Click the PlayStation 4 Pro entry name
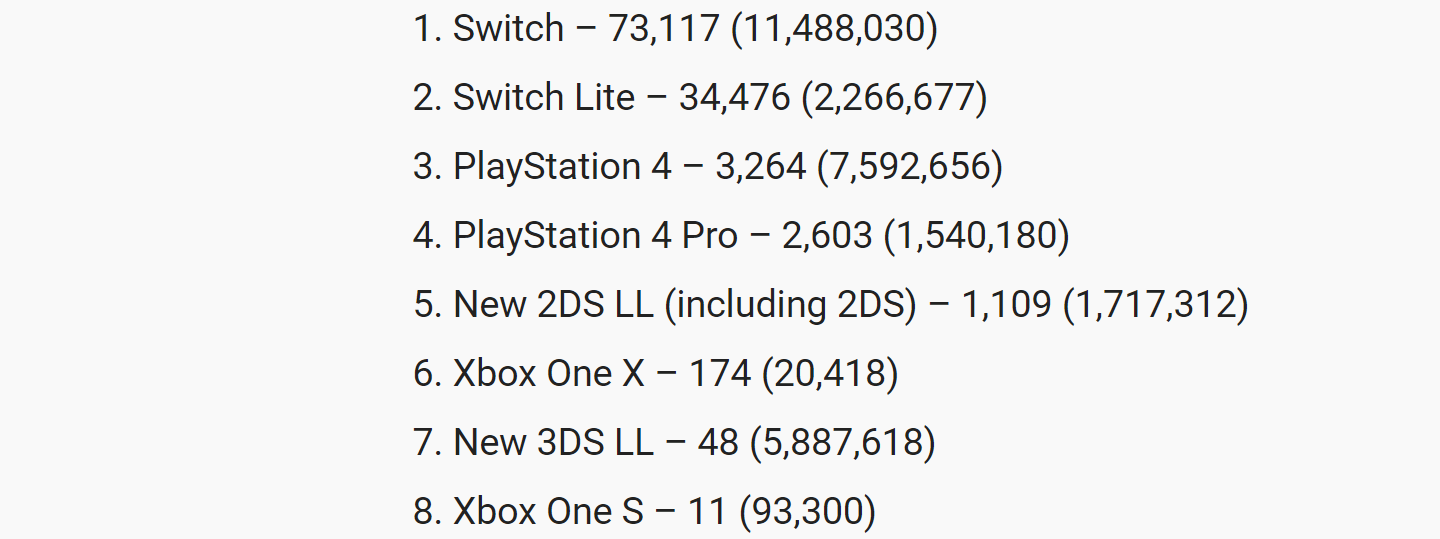1440x539 pixels. [595, 235]
